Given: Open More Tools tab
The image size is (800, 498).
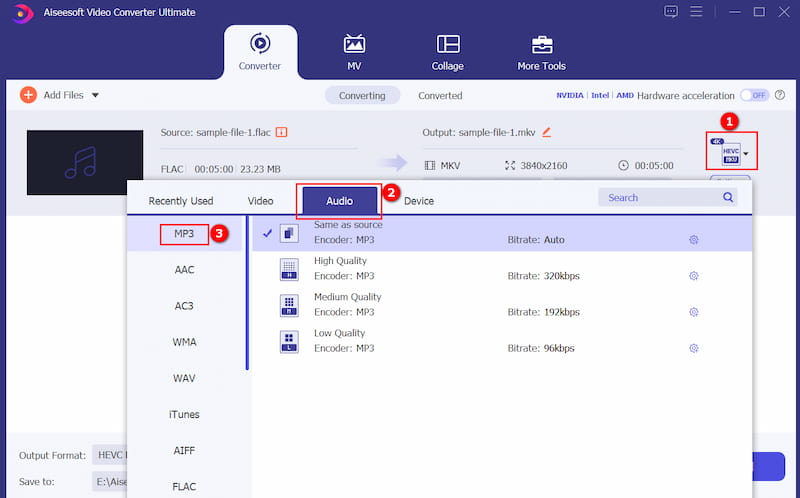Looking at the screenshot, I should pos(541,52).
